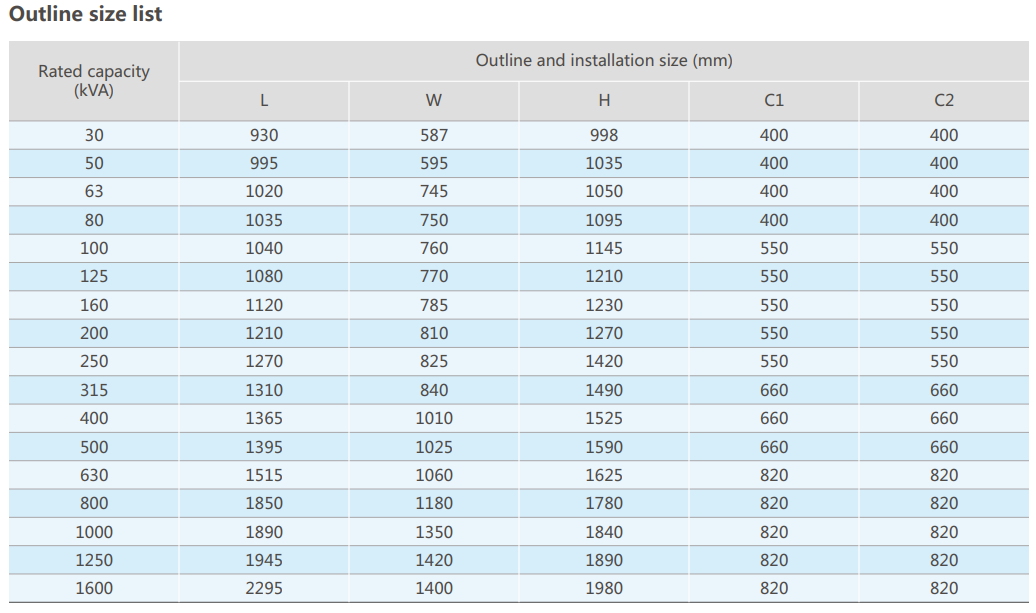
Task: Click the 30 kVA rated capacity cell
Action: click(x=94, y=135)
